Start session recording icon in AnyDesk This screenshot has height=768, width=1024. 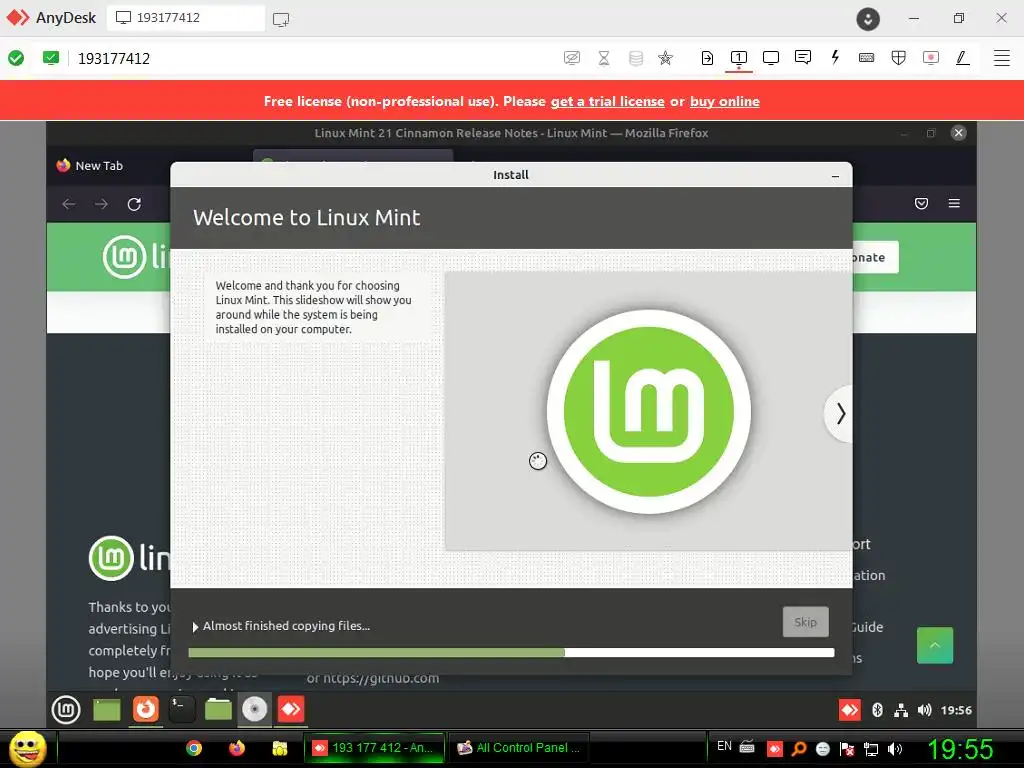click(931, 58)
